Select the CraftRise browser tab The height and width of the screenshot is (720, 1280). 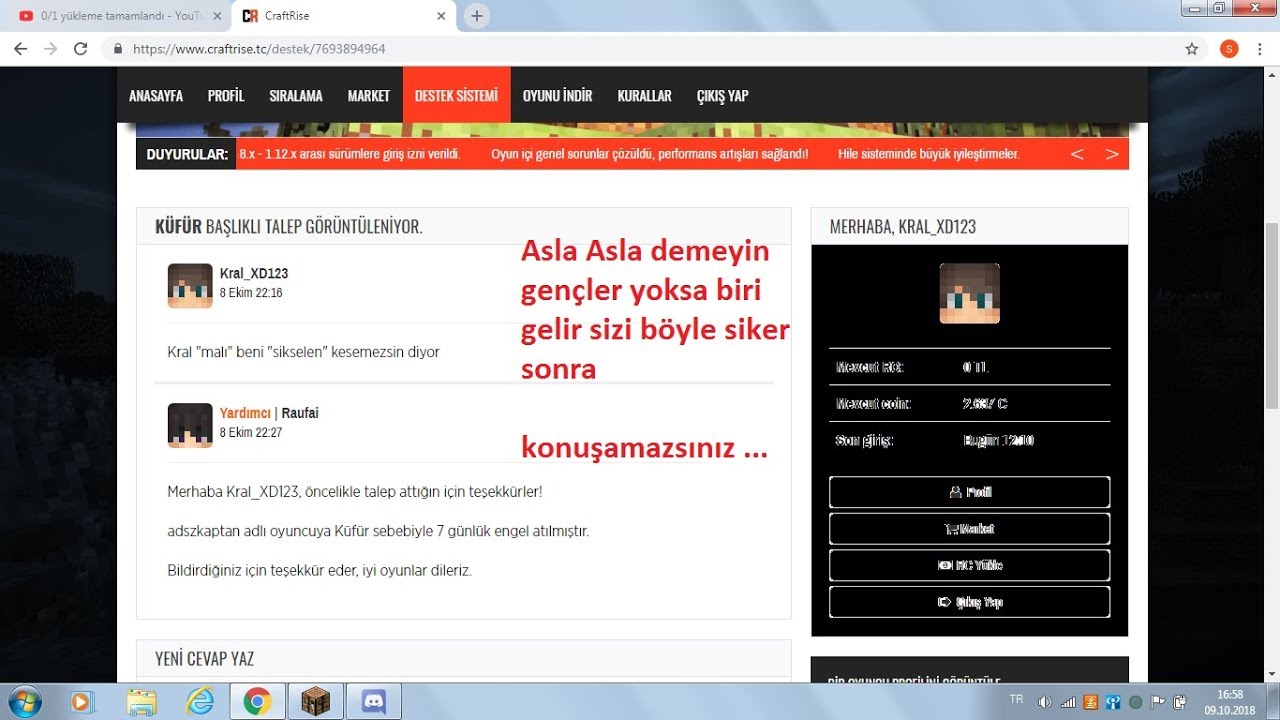(x=345, y=16)
